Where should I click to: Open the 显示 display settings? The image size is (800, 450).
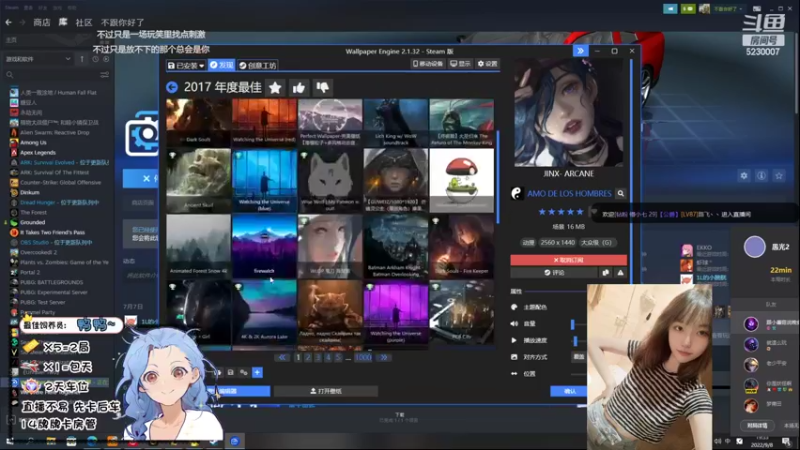[460, 64]
